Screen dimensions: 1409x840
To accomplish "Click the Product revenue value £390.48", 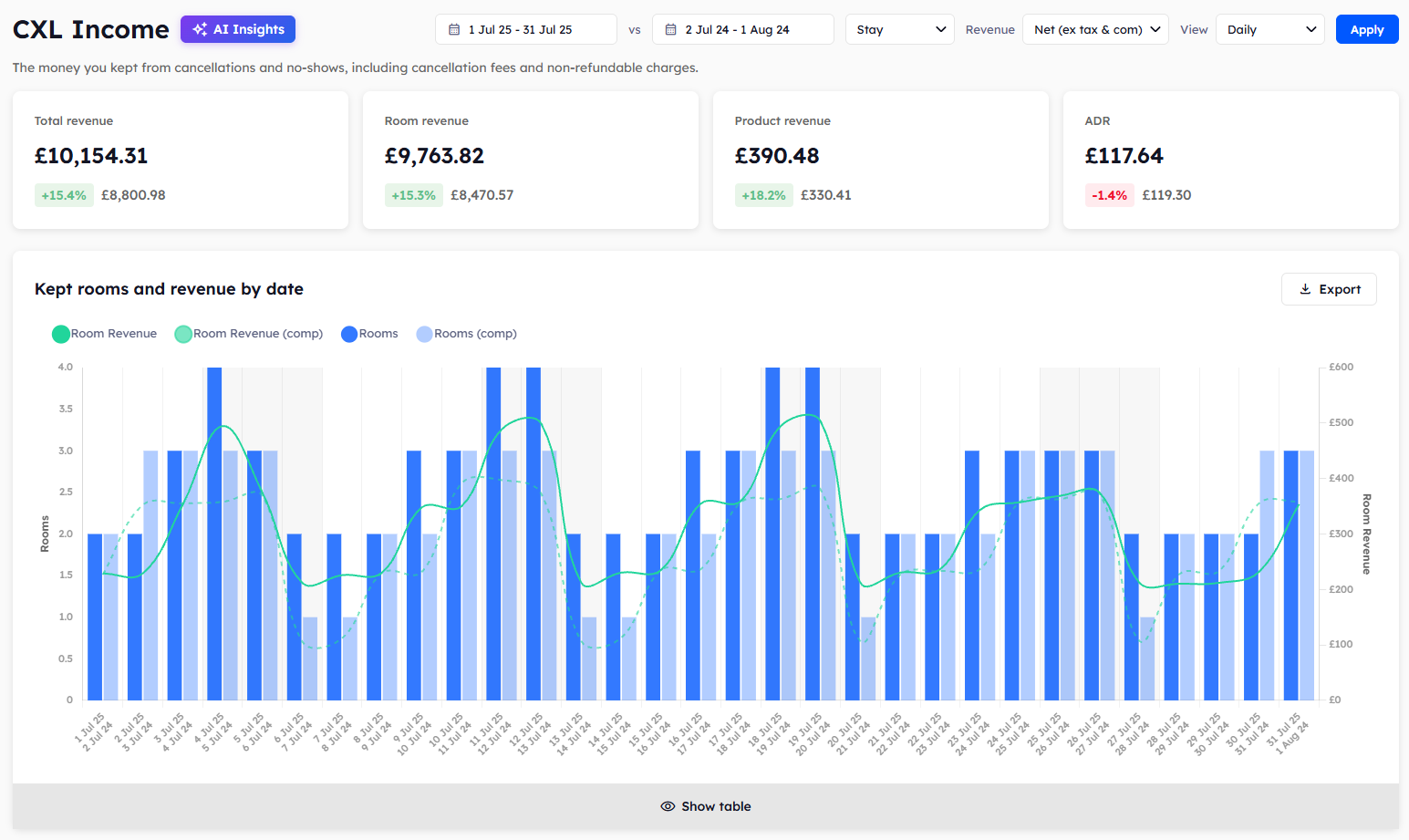I will (x=777, y=156).
